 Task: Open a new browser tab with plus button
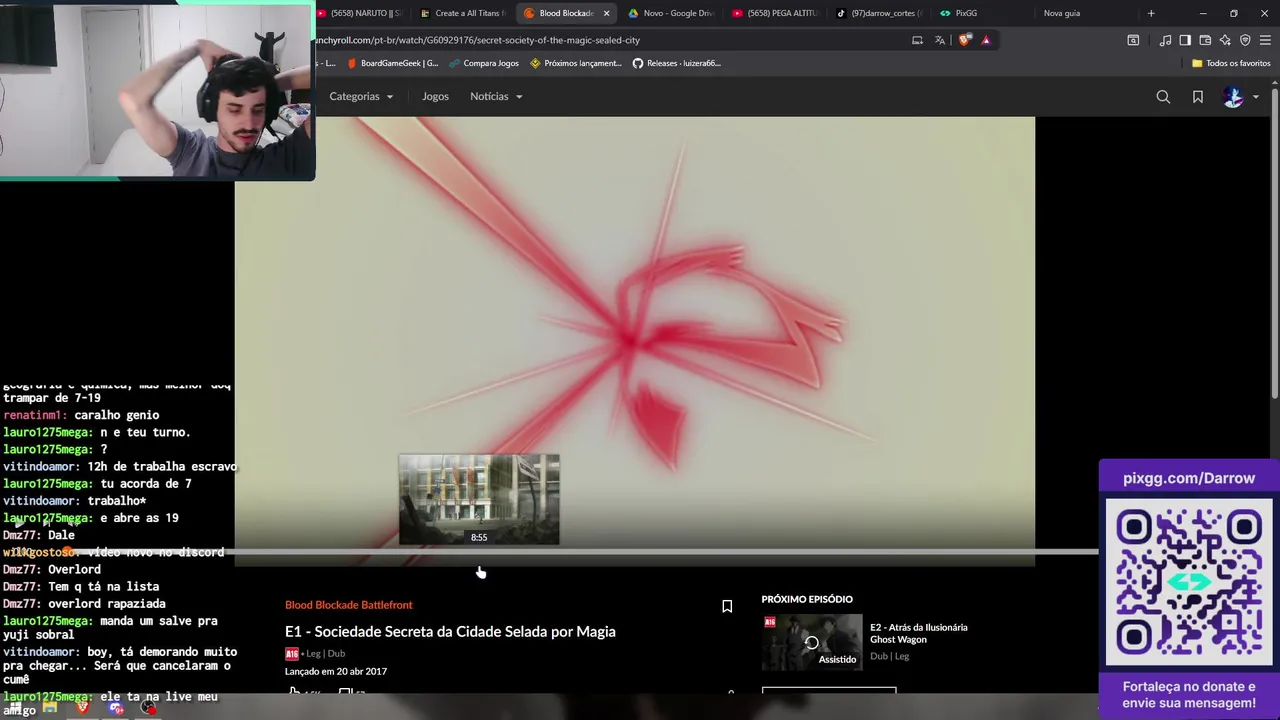pos(1151,13)
